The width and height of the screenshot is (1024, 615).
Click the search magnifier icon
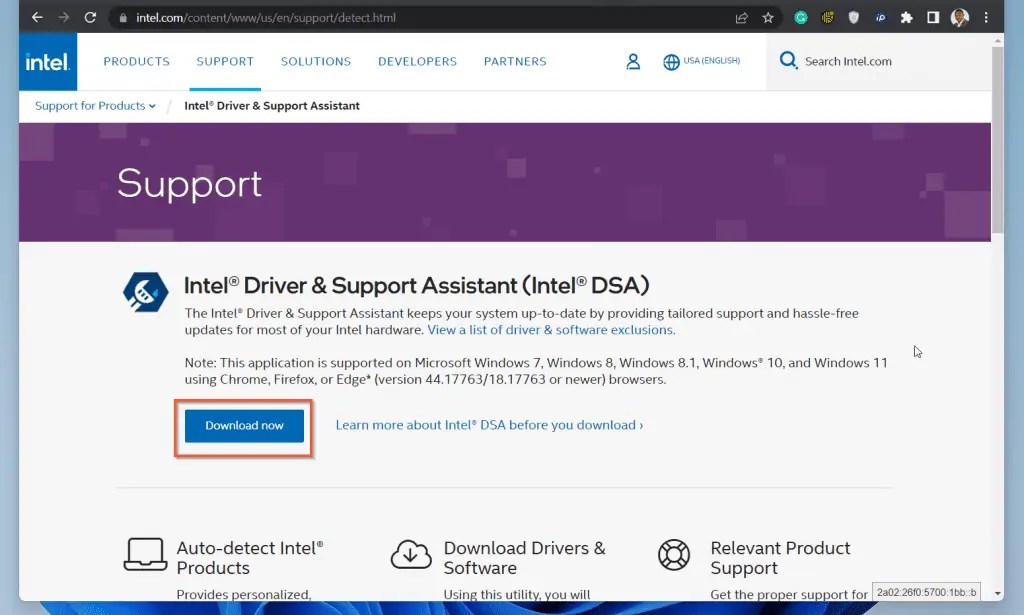(788, 61)
